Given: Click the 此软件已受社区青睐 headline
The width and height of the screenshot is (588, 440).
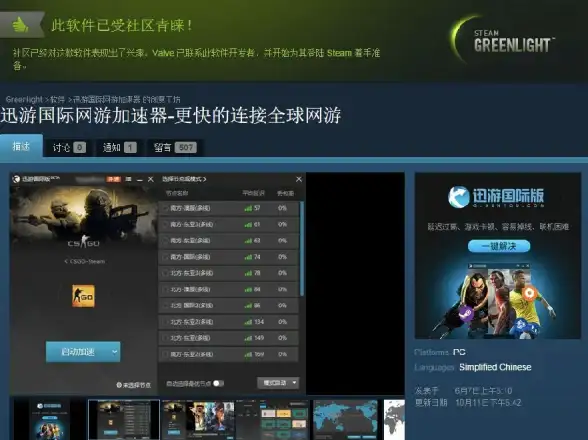Looking at the screenshot, I should (x=122, y=26).
